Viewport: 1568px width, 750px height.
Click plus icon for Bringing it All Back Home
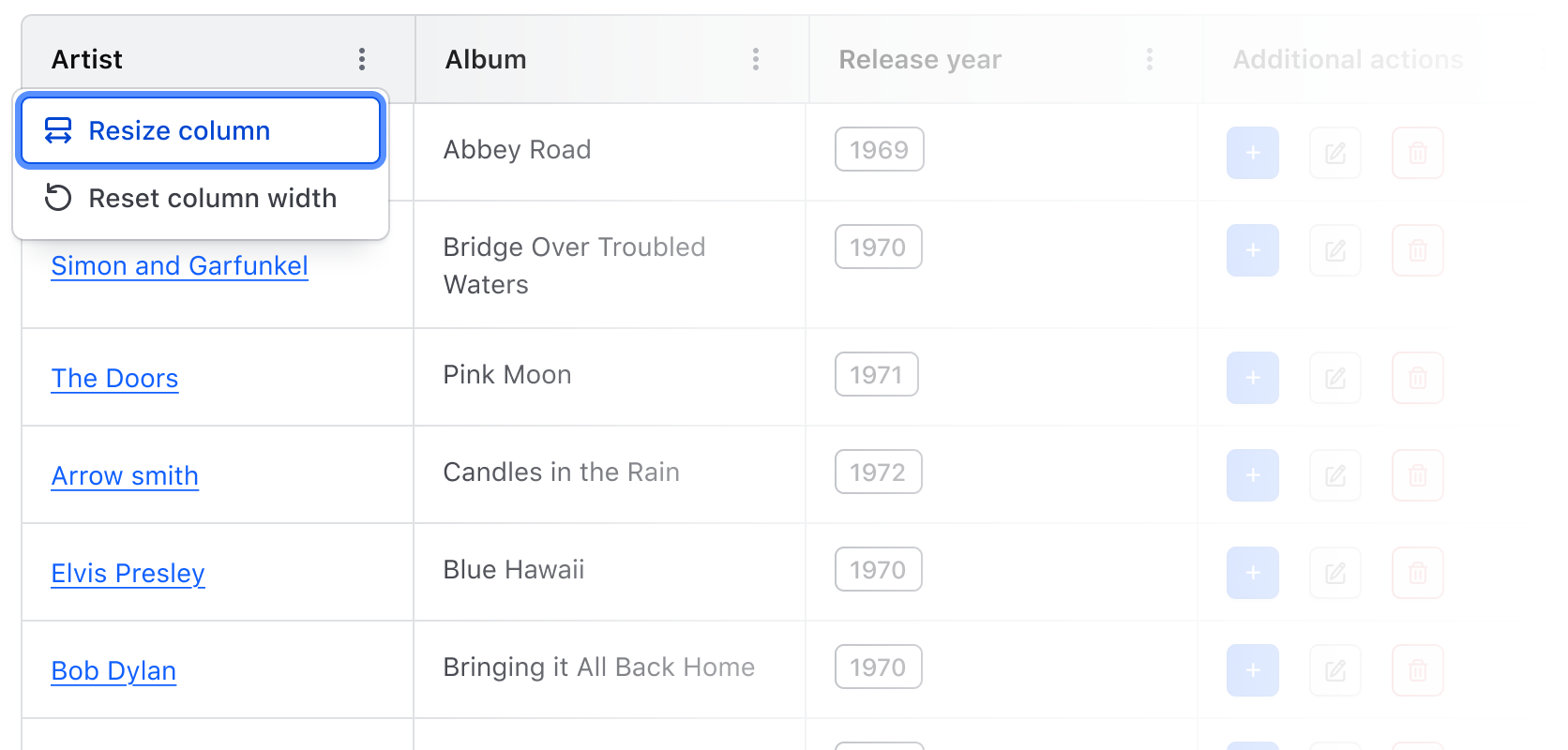(x=1252, y=670)
